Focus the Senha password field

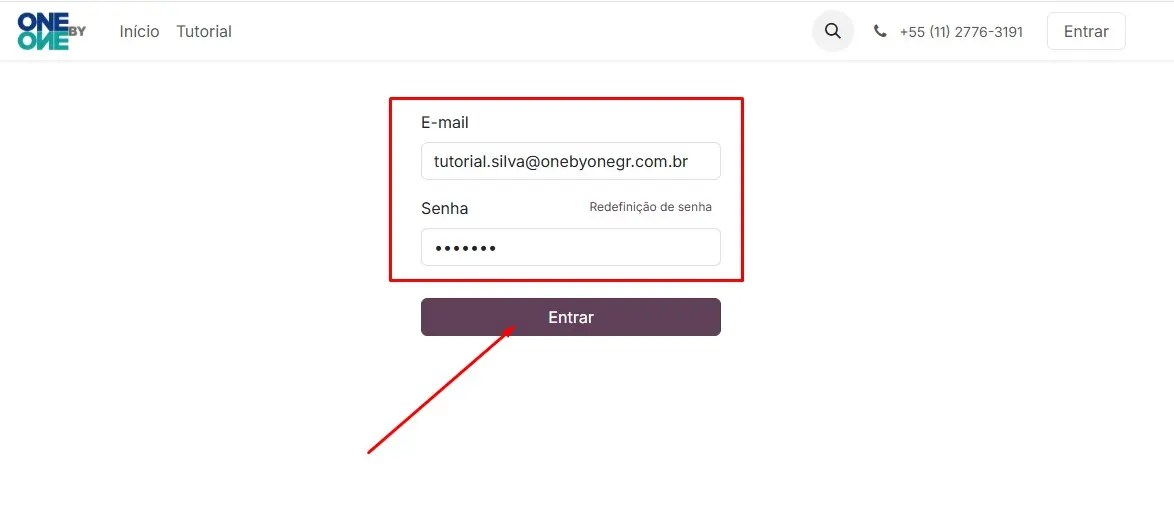(x=571, y=247)
